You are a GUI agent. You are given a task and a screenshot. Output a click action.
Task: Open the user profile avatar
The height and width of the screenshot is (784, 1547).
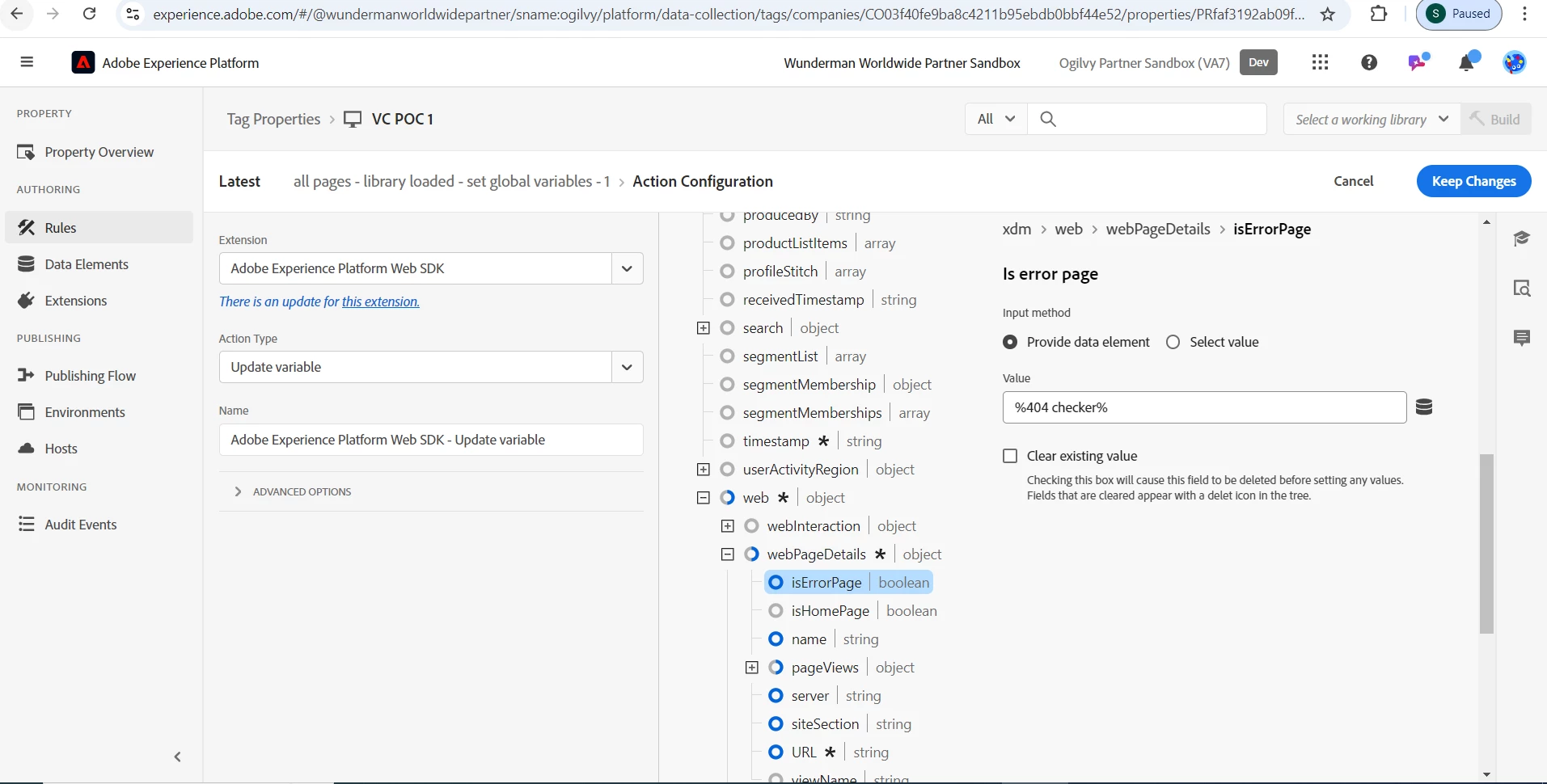[x=1514, y=62]
